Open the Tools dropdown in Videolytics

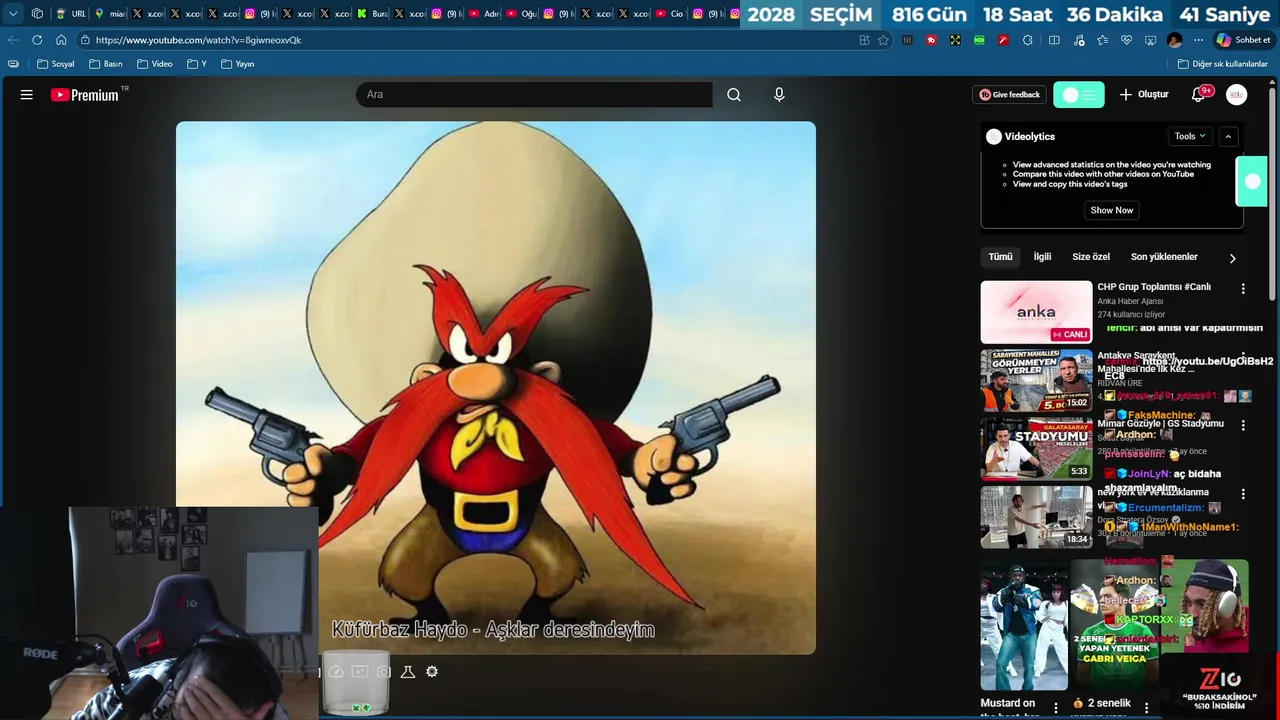[1190, 137]
